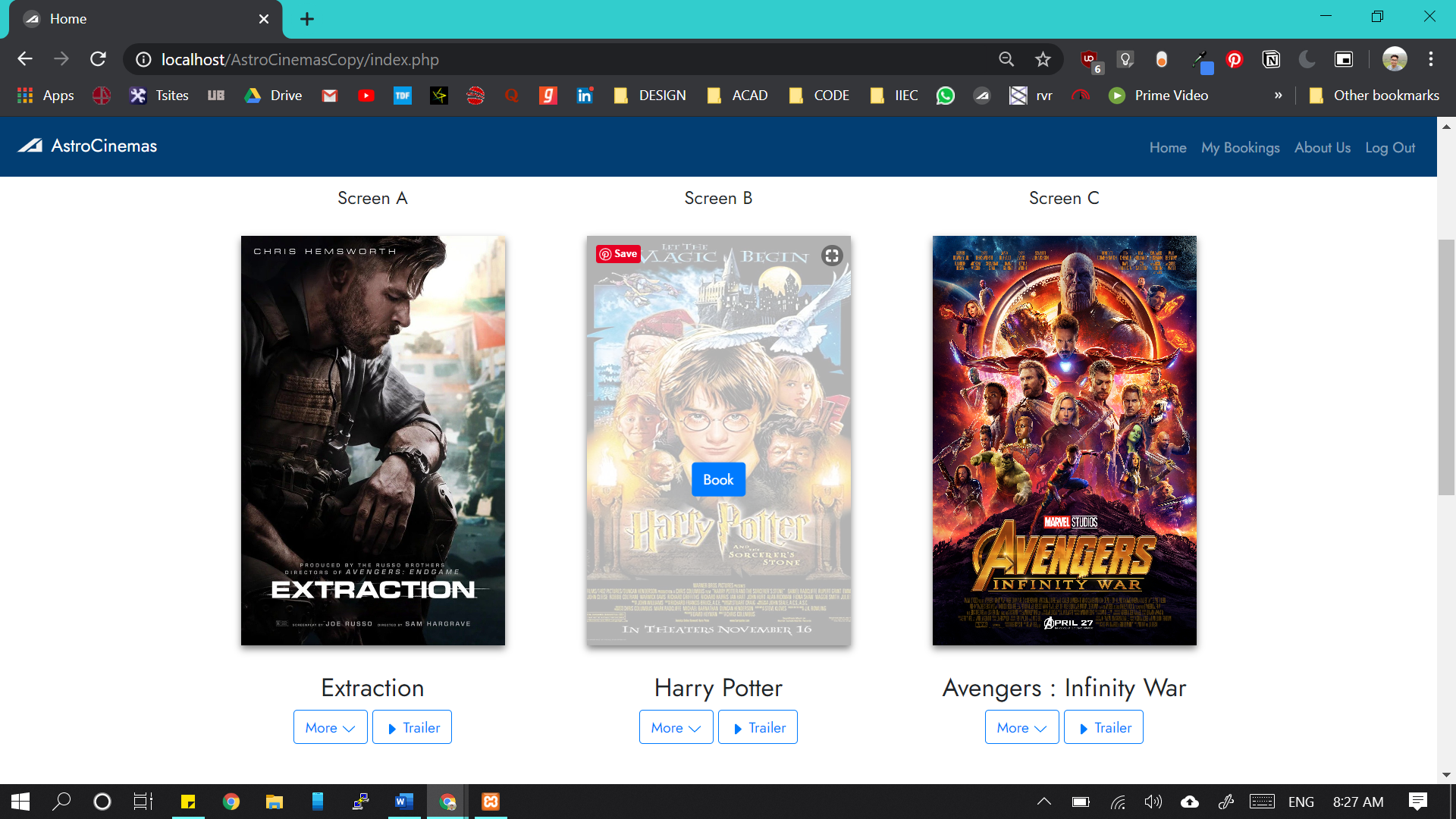This screenshot has width=1456, height=819.
Task: Open the Prime Video bookmark
Action: [x=1159, y=96]
